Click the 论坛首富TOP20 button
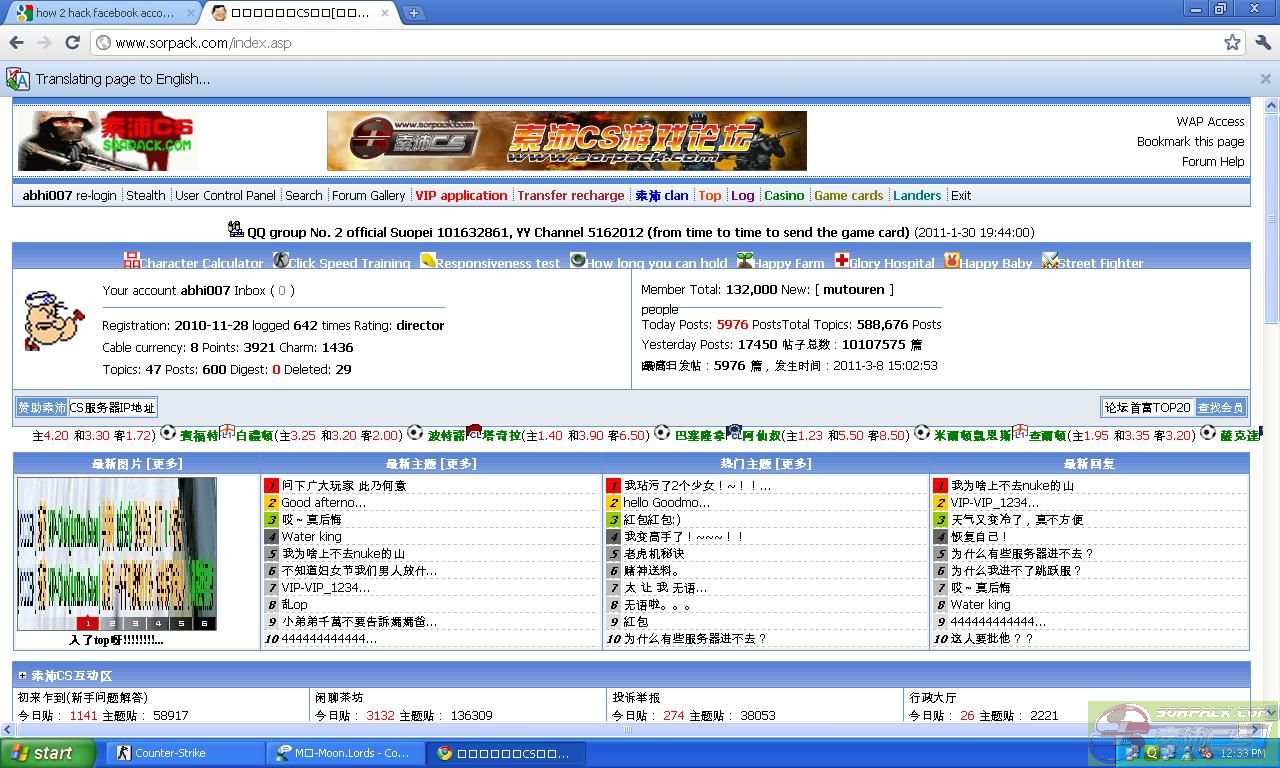Screen dimensions: 1280x768 click(1147, 408)
